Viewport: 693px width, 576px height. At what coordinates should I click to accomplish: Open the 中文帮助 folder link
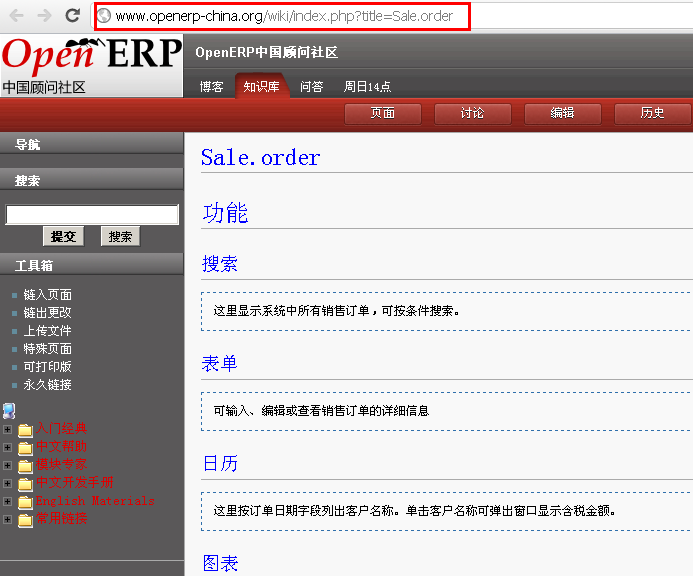61,446
